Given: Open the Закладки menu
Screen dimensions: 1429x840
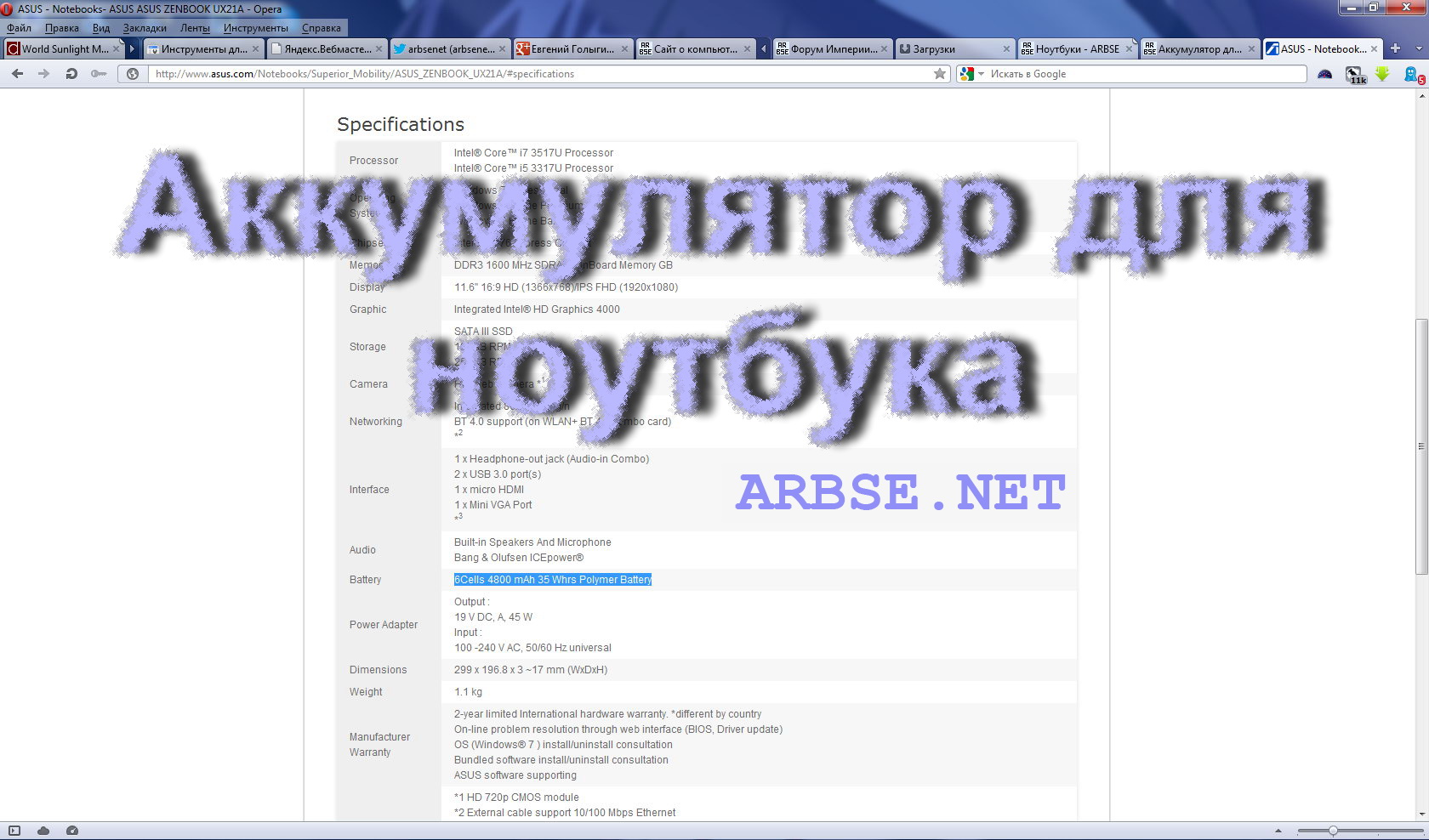Looking at the screenshot, I should click(145, 28).
